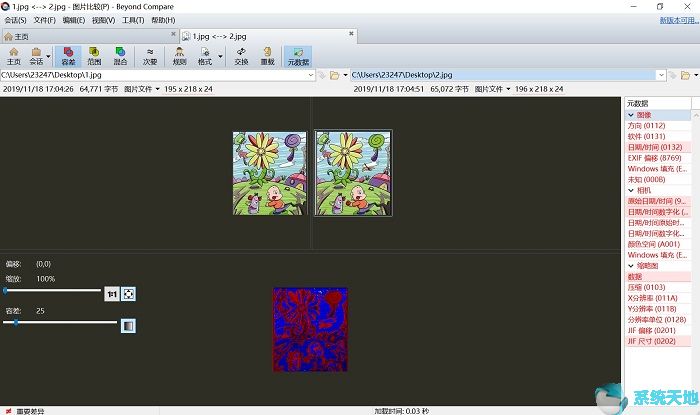Viewport: 700px width, 415px height.
Task: Switch to the 混合 blend view mode
Action: 120,56
